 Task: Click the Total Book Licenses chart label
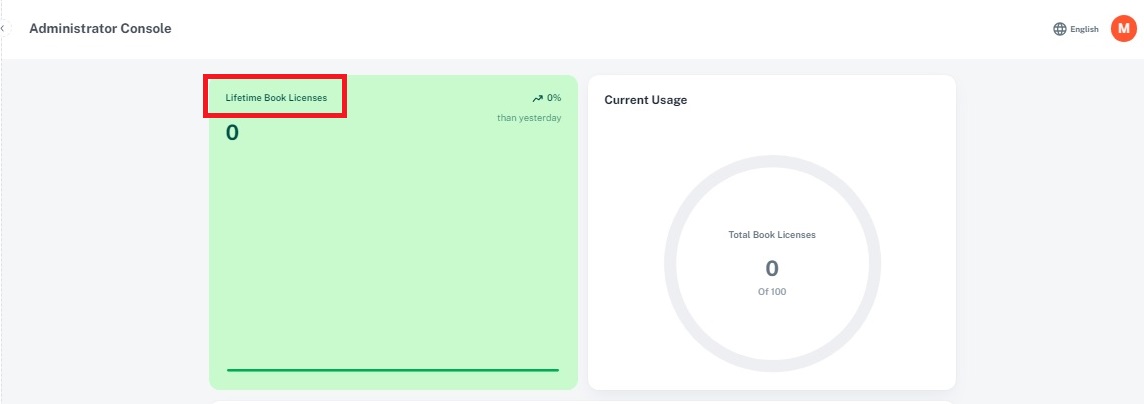click(x=772, y=235)
